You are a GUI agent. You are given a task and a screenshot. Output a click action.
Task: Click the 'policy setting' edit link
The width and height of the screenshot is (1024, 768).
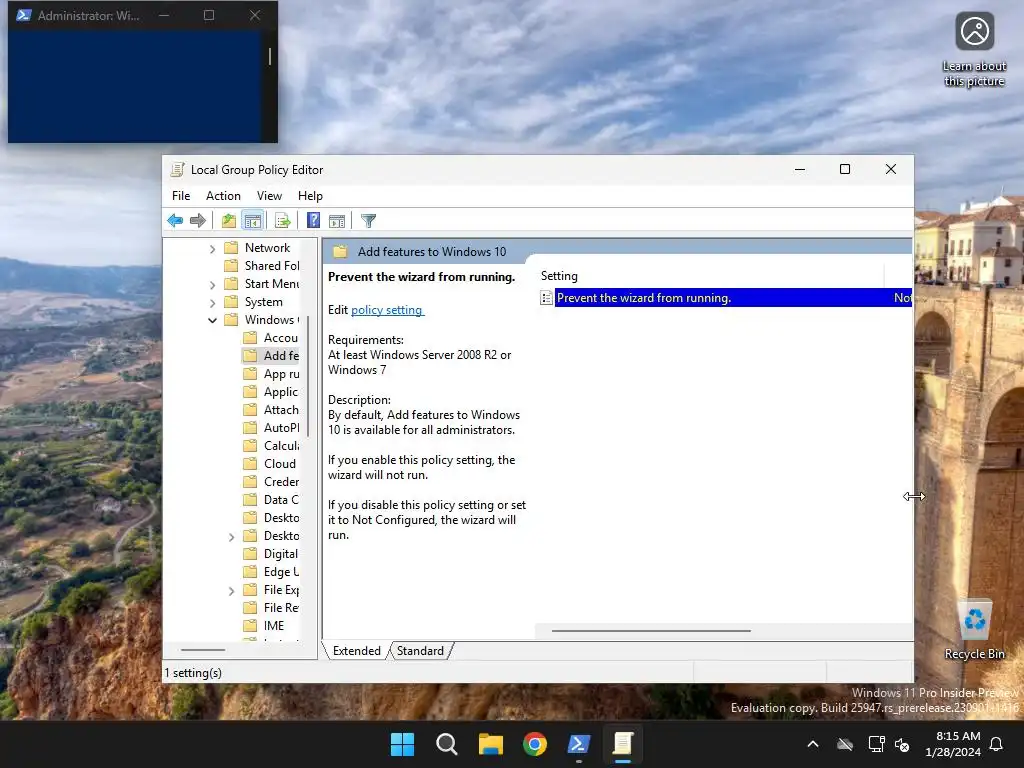click(387, 310)
